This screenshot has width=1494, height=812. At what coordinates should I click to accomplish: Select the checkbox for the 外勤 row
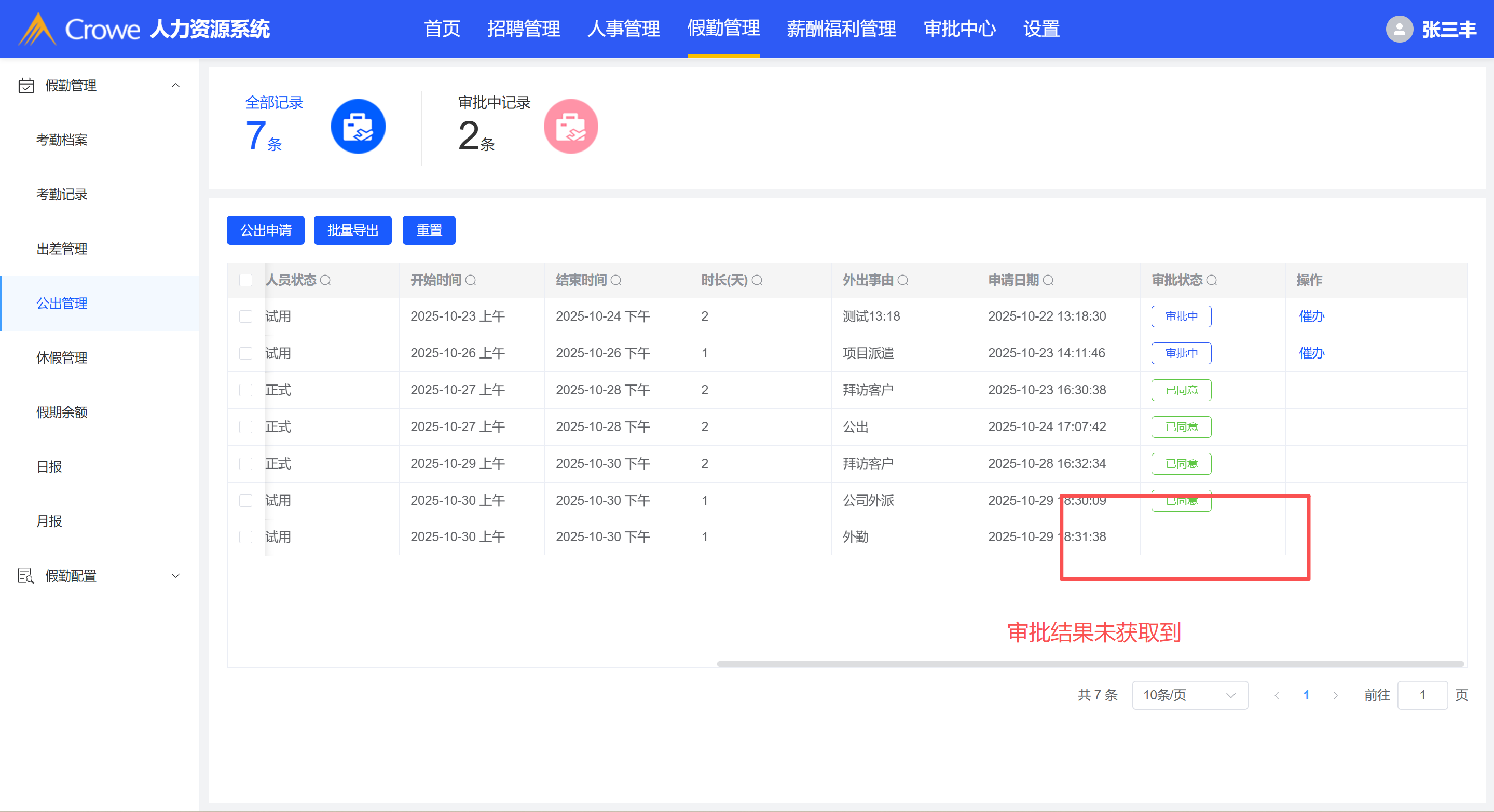[246, 536]
